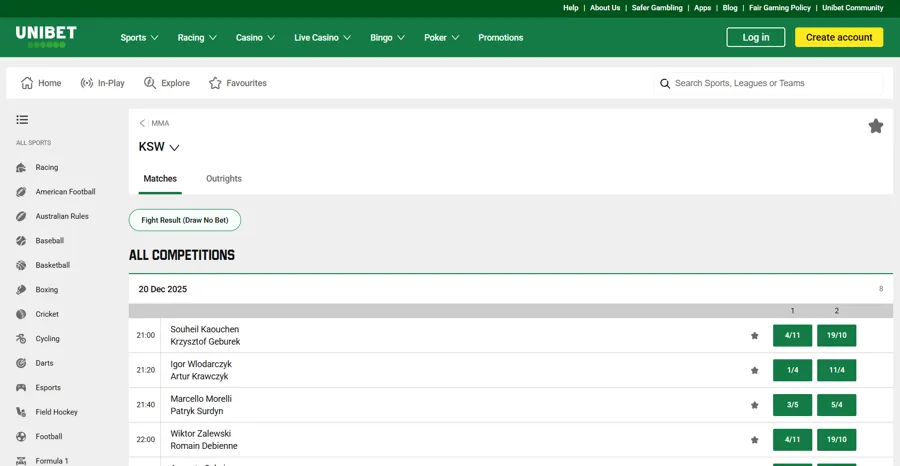
Task: Click the Boxing glove icon
Action: [x=21, y=290]
